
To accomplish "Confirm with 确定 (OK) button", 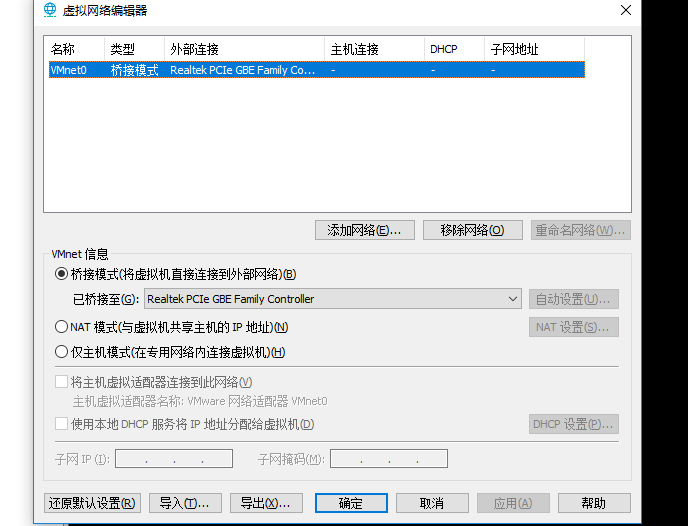I will (x=351, y=503).
